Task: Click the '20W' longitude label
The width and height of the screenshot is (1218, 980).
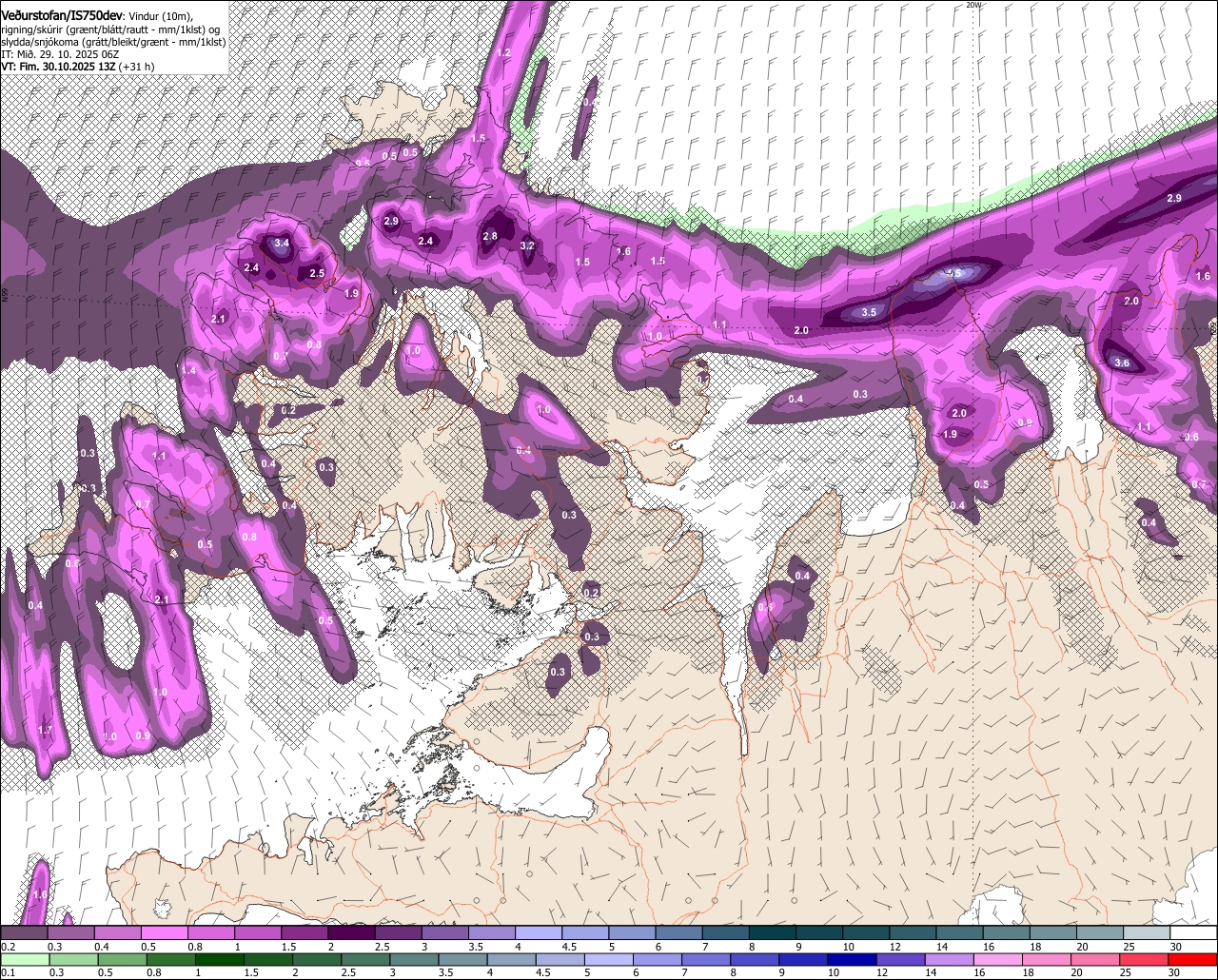Action: coord(972,5)
